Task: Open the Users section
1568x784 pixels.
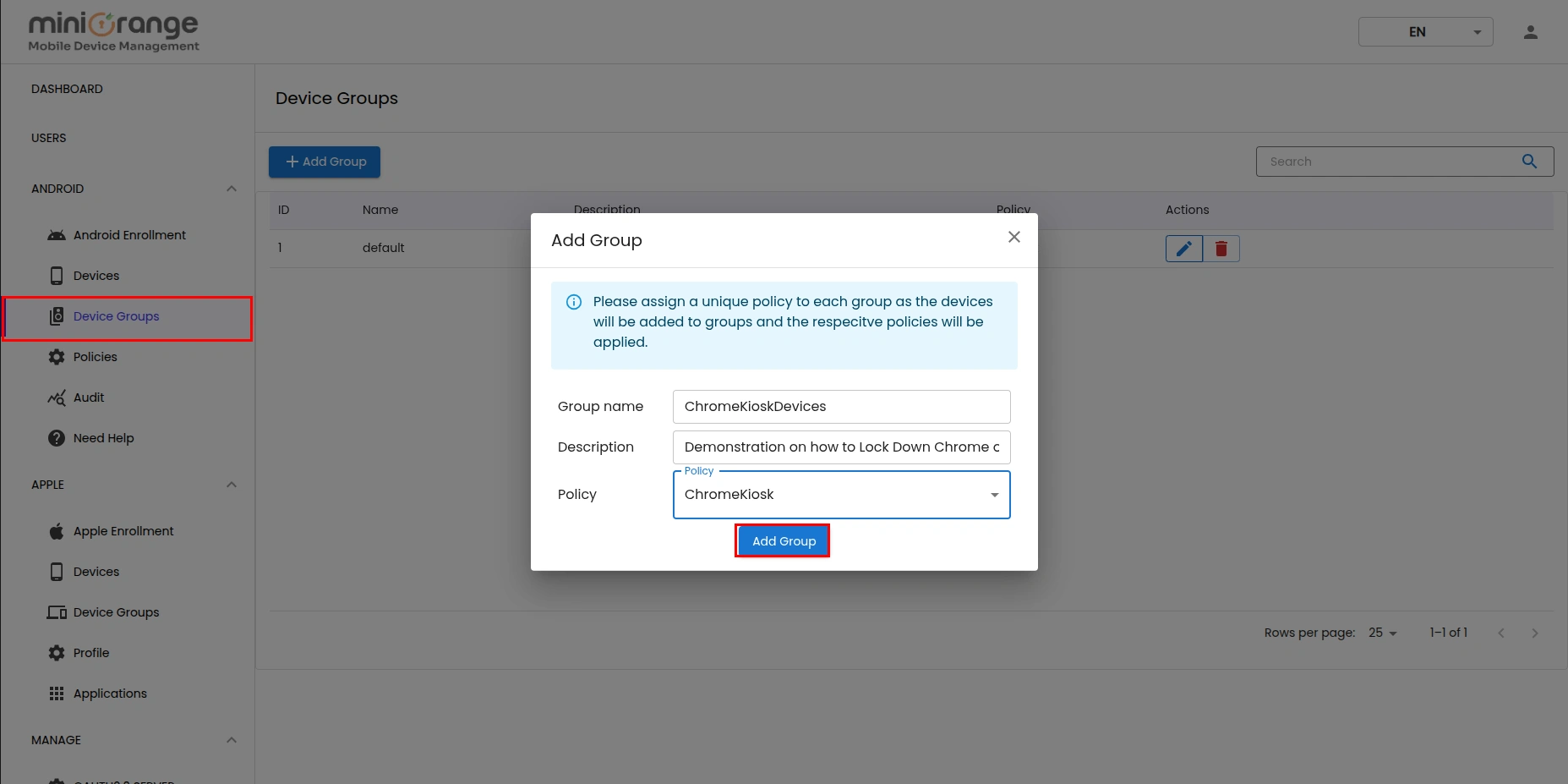Action: tap(48, 137)
